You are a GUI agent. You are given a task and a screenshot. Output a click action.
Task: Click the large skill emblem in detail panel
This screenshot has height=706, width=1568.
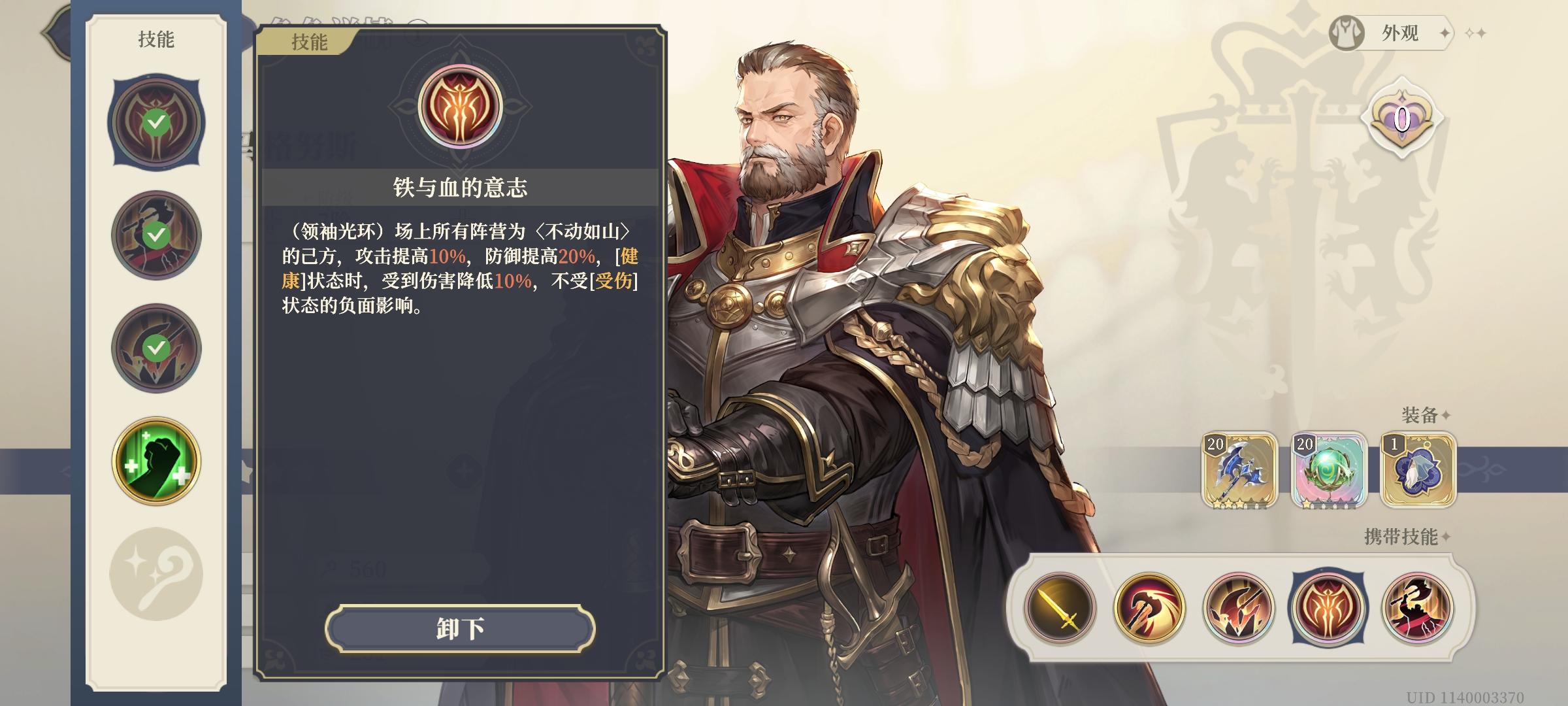pyautogui.click(x=460, y=106)
